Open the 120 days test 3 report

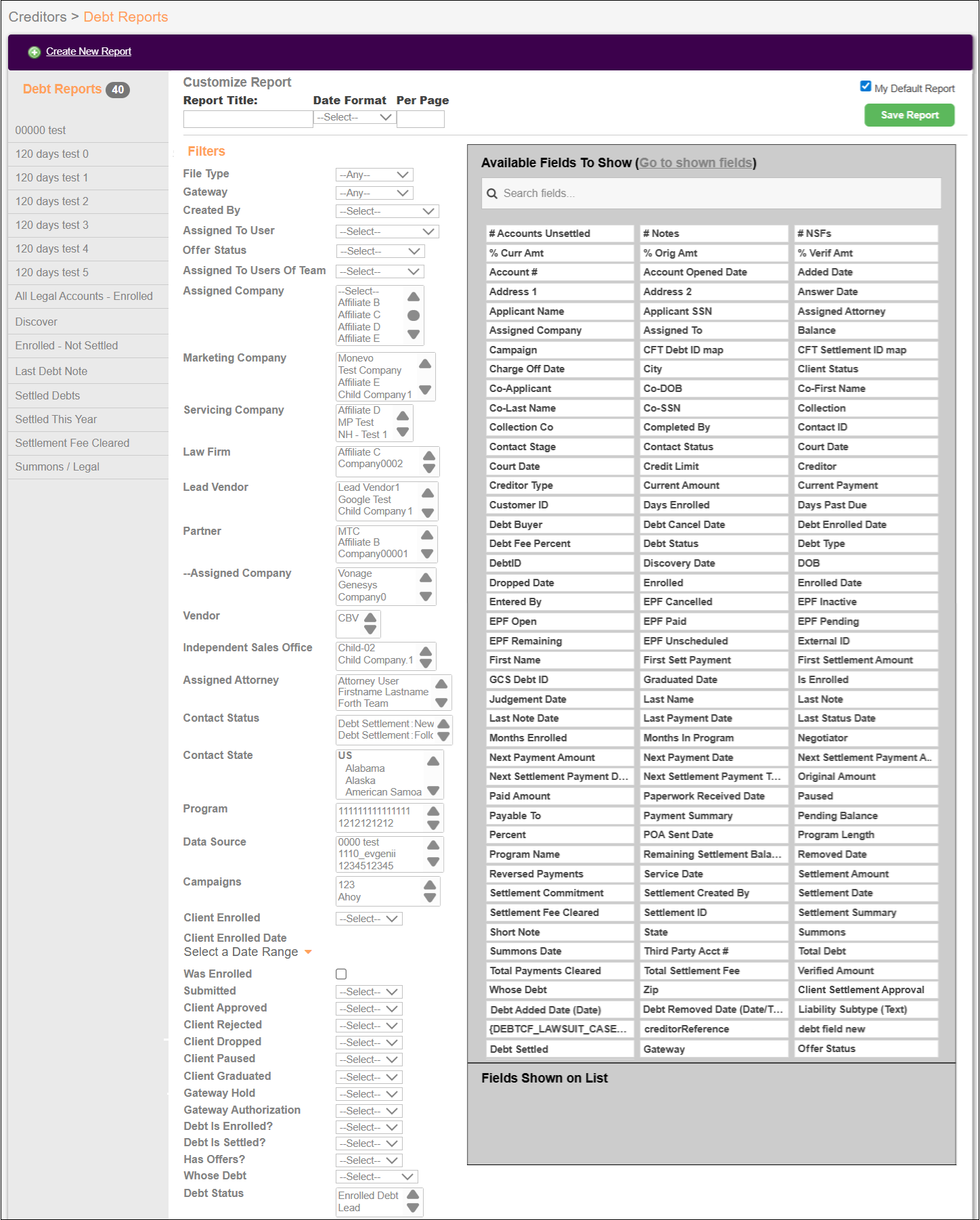(x=52, y=225)
